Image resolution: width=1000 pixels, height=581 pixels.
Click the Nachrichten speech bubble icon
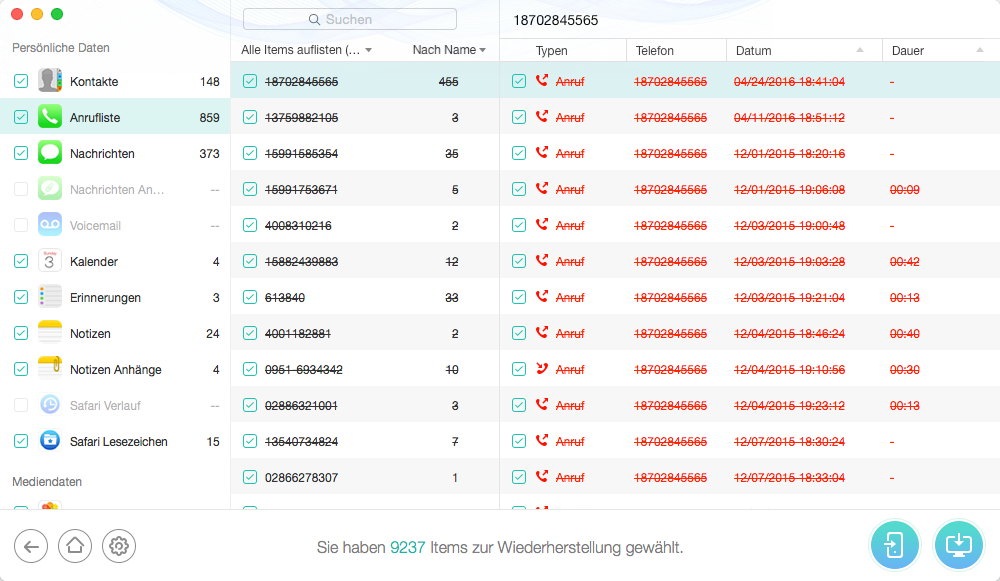pyautogui.click(x=50, y=153)
